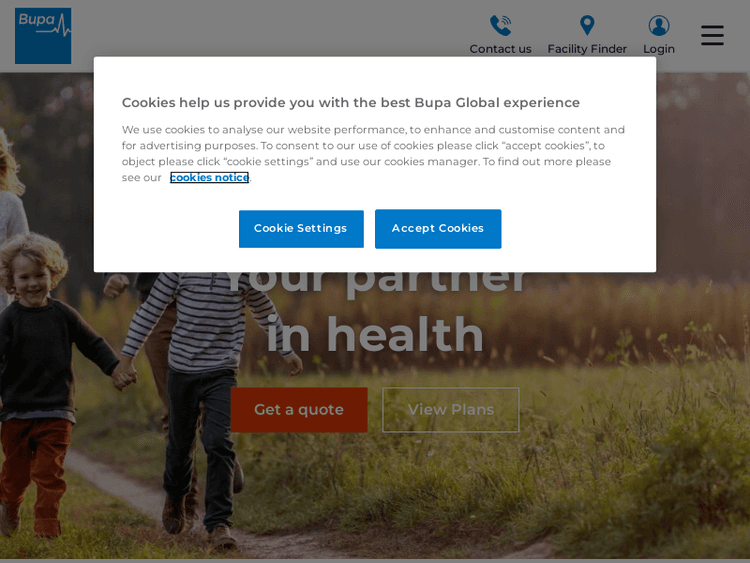Viewport: 750px width, 563px height.
Task: Click the Accept Cookies button
Action: (438, 229)
